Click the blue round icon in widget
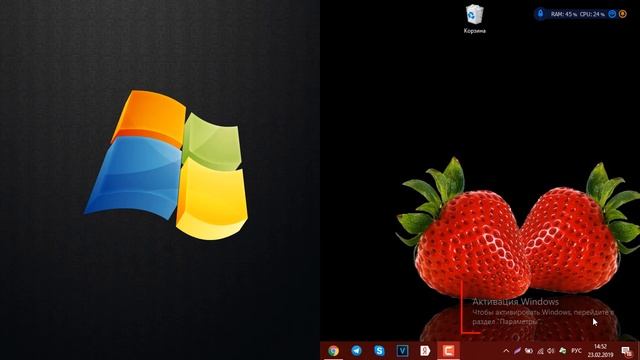Viewport: 640px width, 360px height. tap(612, 14)
